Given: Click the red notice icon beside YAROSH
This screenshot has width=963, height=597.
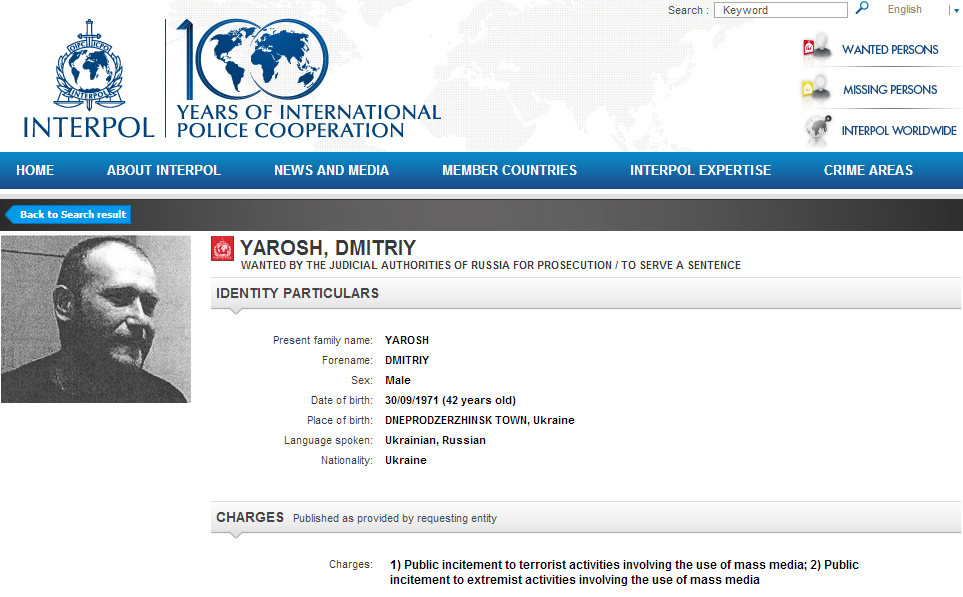Looking at the screenshot, I should [222, 249].
